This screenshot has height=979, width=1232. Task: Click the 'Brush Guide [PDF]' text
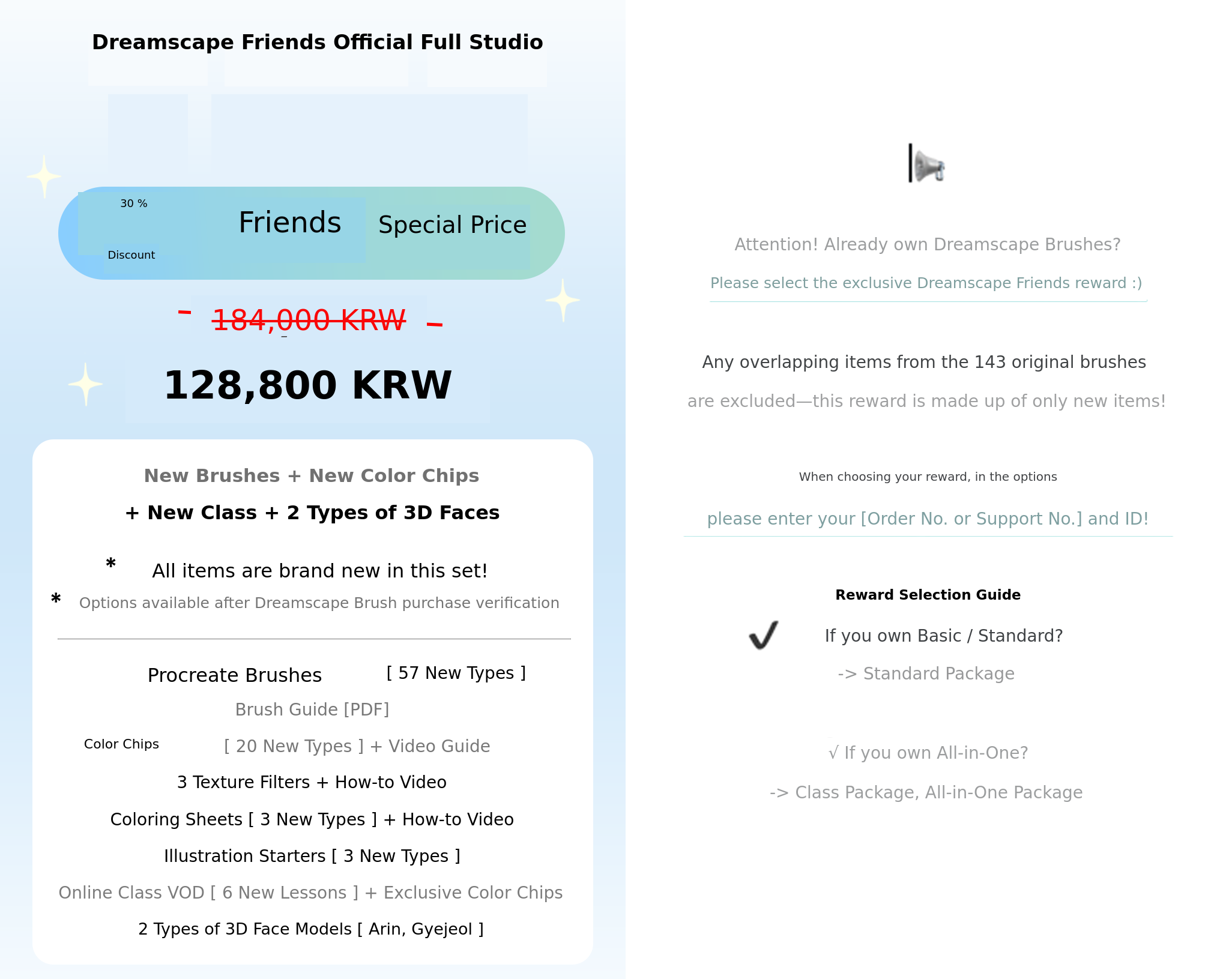click(x=312, y=709)
